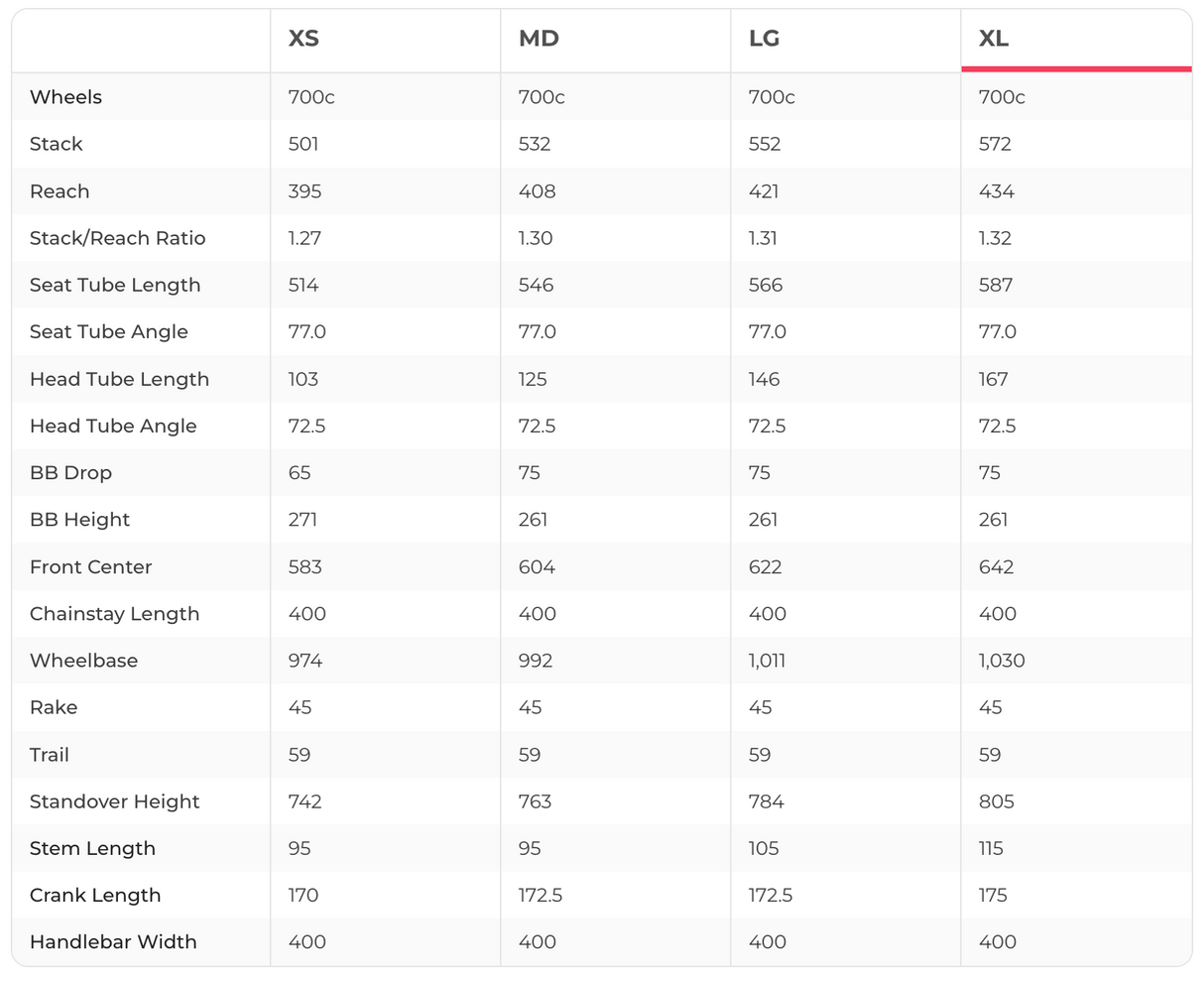Image resolution: width=1204 pixels, height=983 pixels.
Task: Click the XL wheelbase value 1,030
Action: coord(1002,661)
